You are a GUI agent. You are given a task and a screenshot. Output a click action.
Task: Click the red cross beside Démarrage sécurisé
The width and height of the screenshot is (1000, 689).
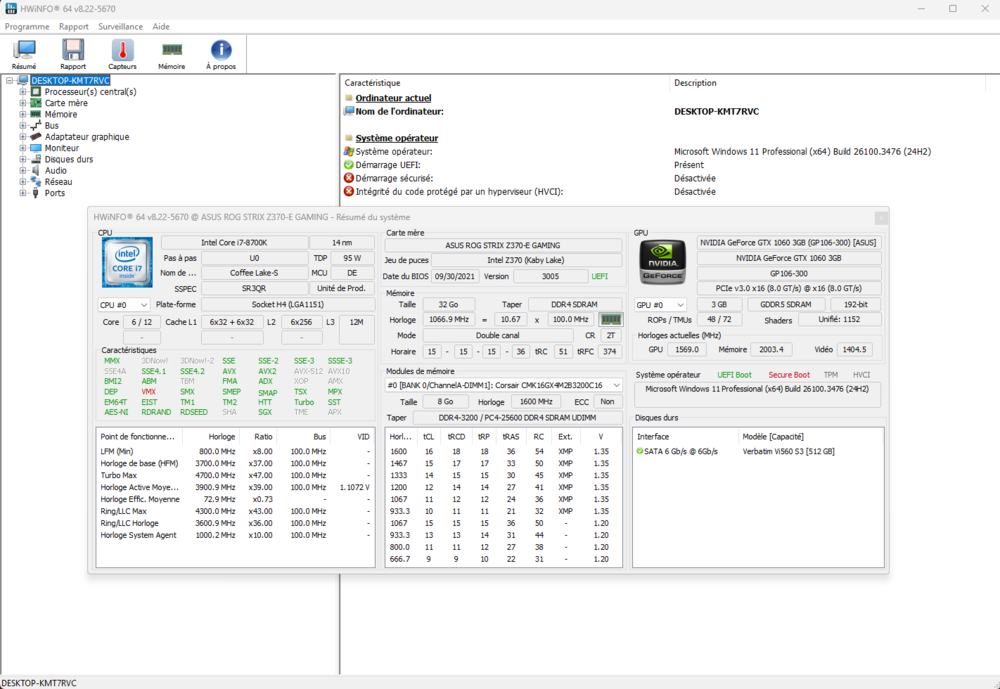(x=349, y=178)
